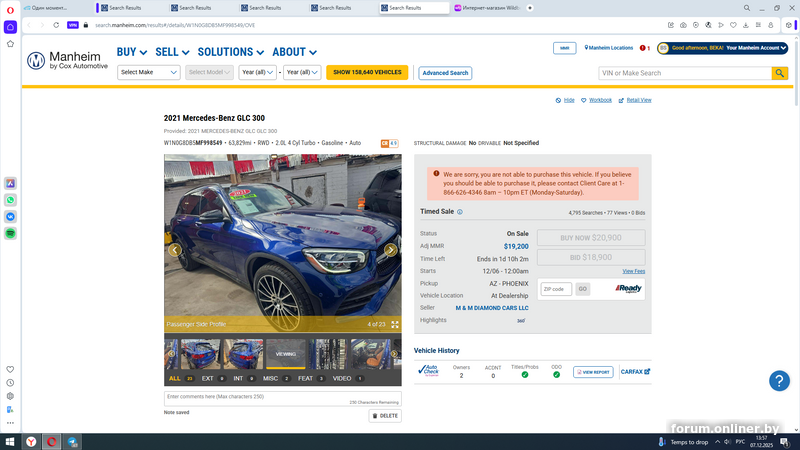Click the Manheim logo

[67, 60]
